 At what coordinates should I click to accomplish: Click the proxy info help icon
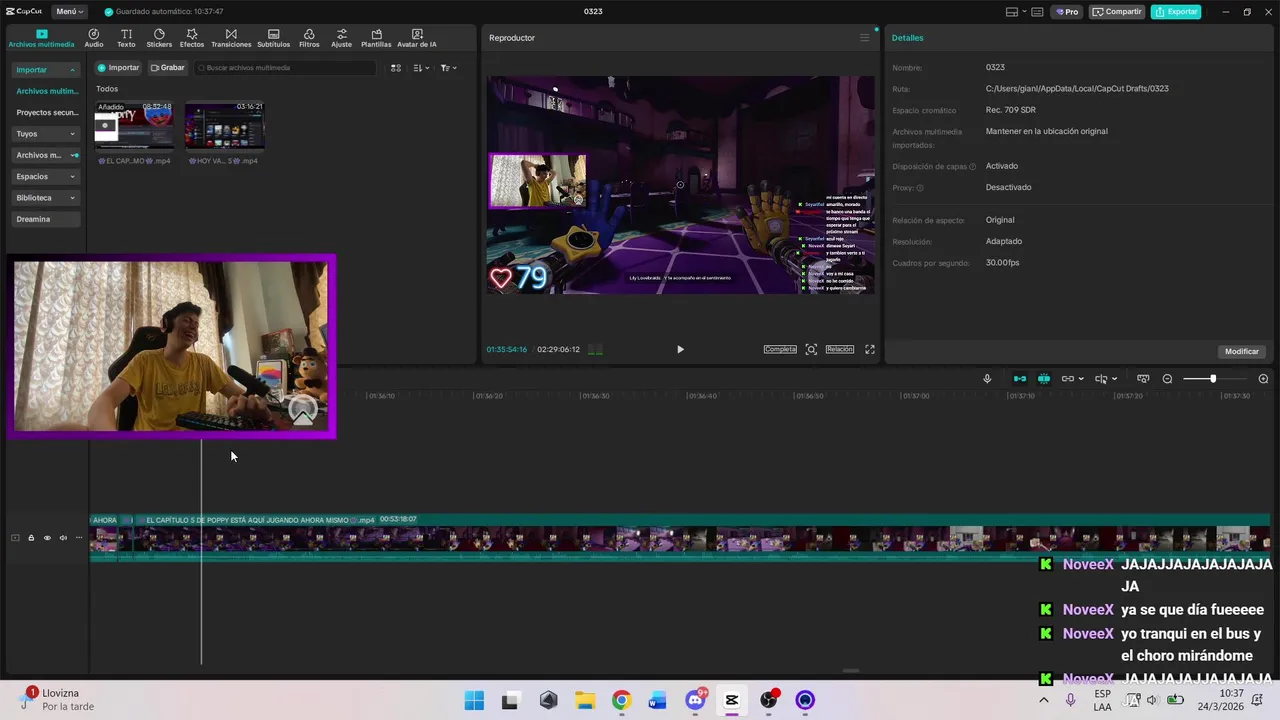click(x=920, y=188)
